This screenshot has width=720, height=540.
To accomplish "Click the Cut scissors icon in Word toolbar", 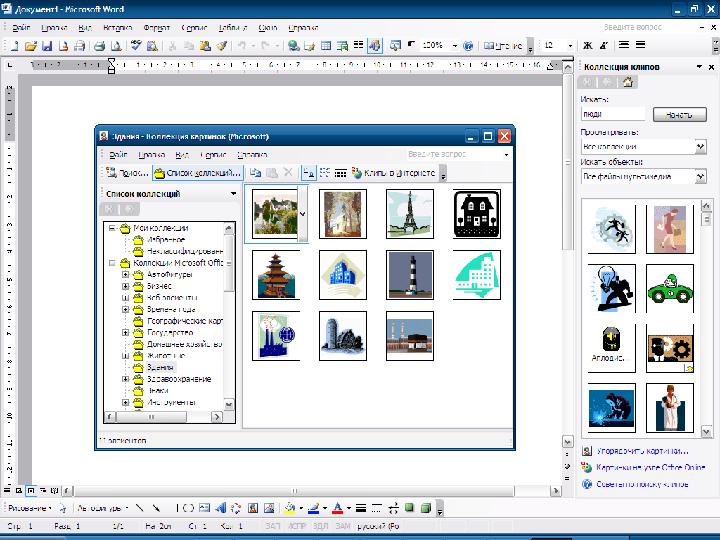I will tap(172, 46).
